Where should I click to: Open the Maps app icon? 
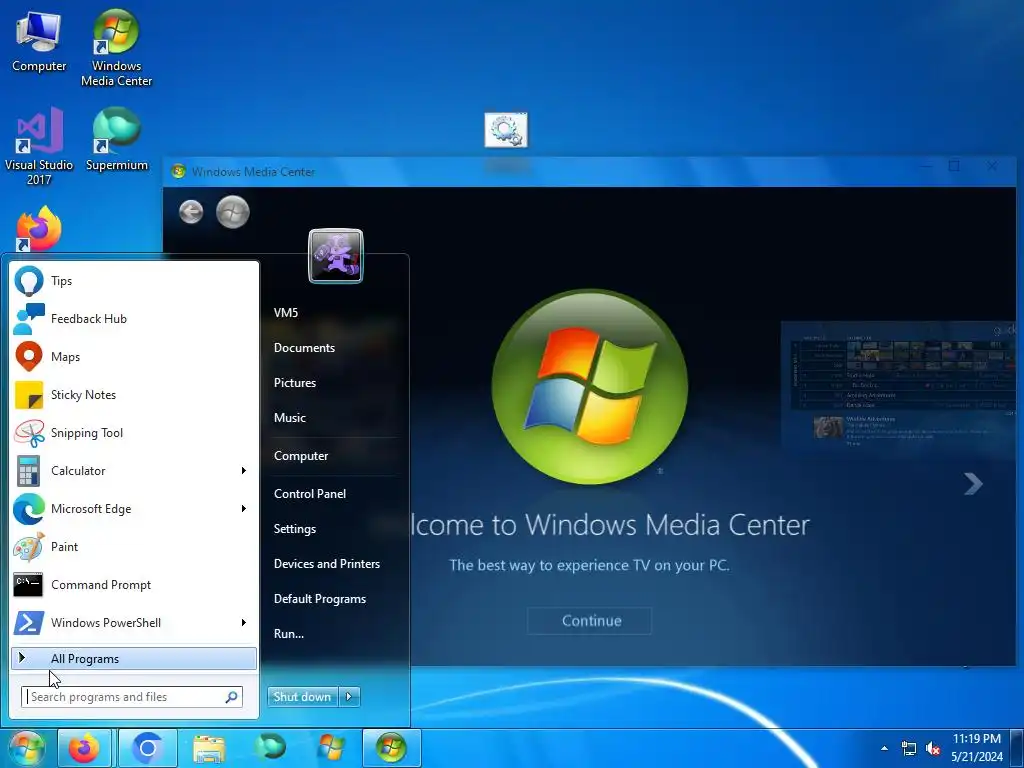click(x=29, y=357)
